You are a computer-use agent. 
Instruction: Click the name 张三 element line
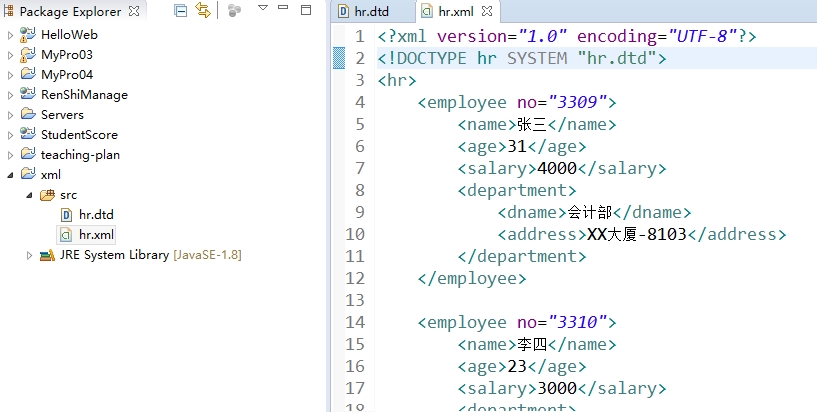tap(537, 124)
